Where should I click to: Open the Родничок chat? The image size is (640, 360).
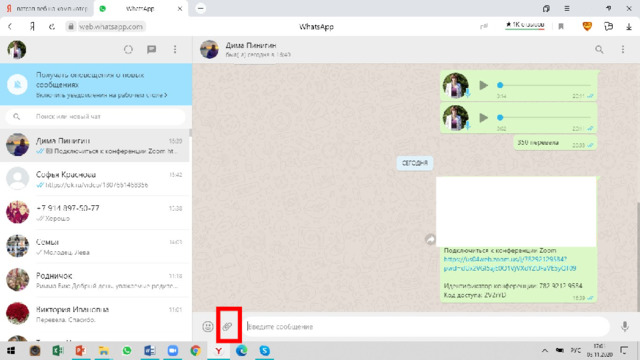point(95,280)
